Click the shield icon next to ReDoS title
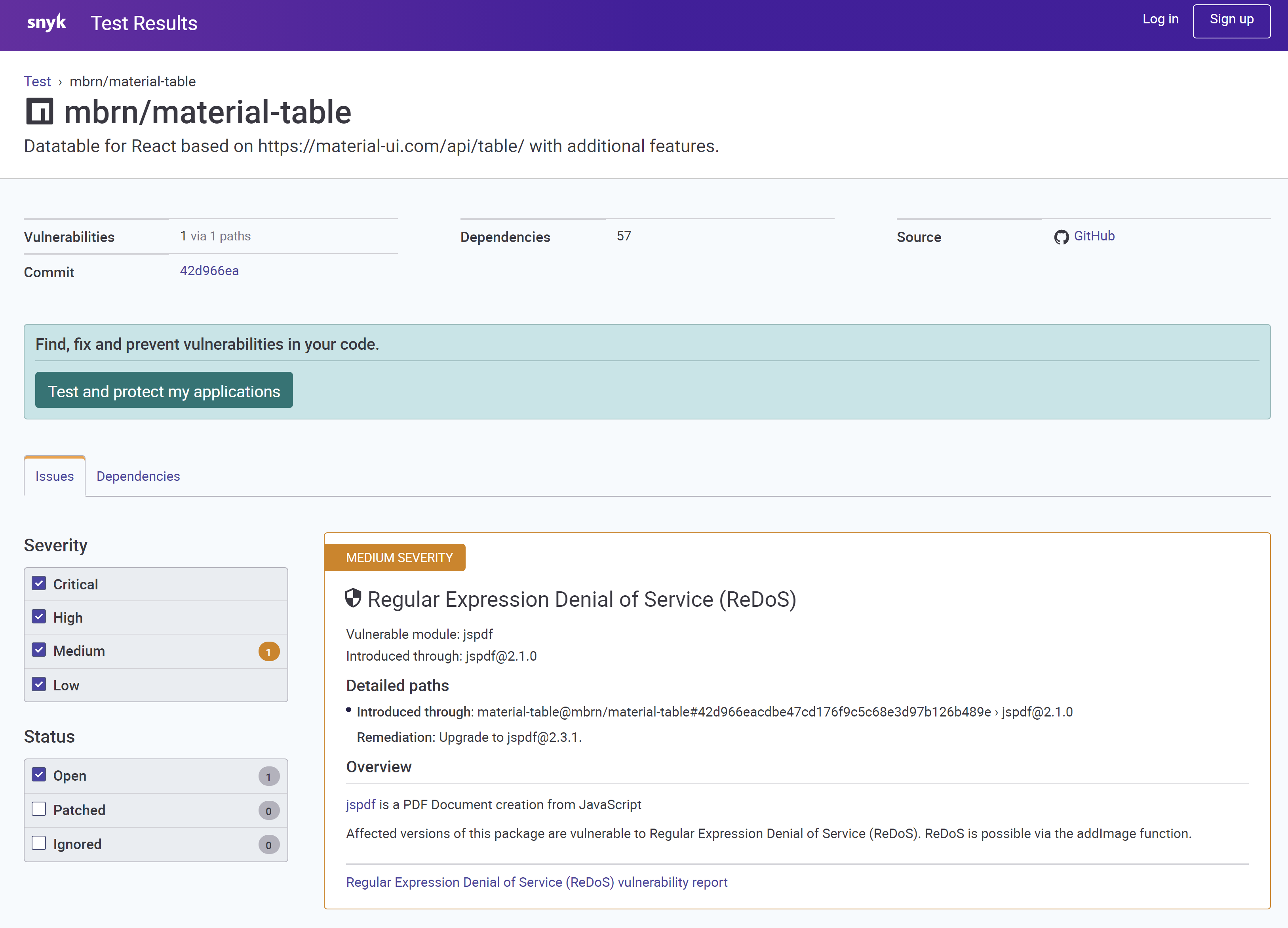This screenshot has width=1288, height=928. pos(353,598)
